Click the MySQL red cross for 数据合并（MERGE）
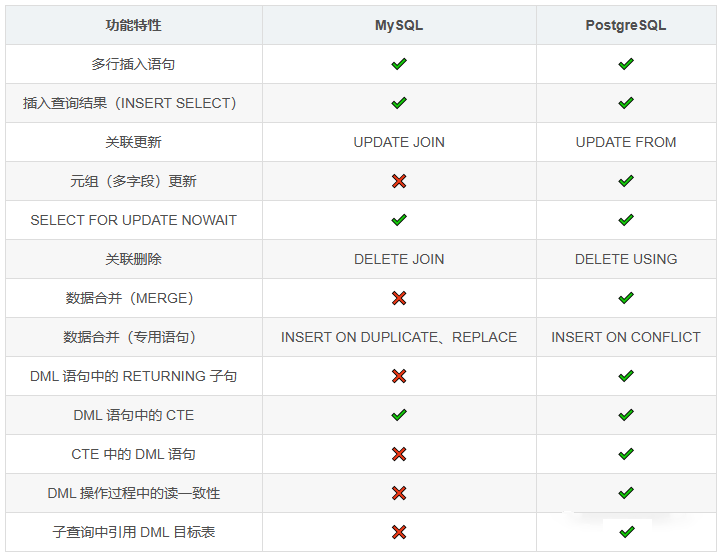Screen dimensions: 723x558 coord(399,298)
